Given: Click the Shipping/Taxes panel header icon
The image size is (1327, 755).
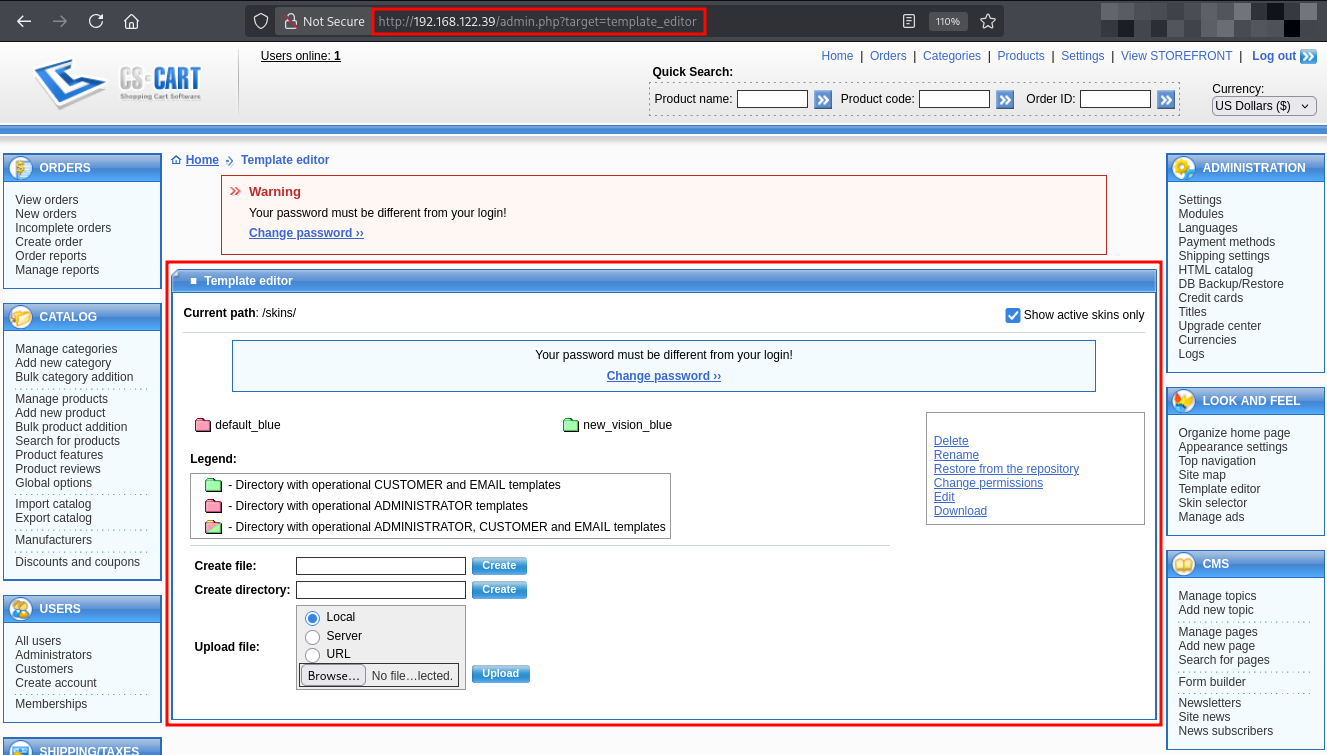Looking at the screenshot, I should click(x=21, y=748).
